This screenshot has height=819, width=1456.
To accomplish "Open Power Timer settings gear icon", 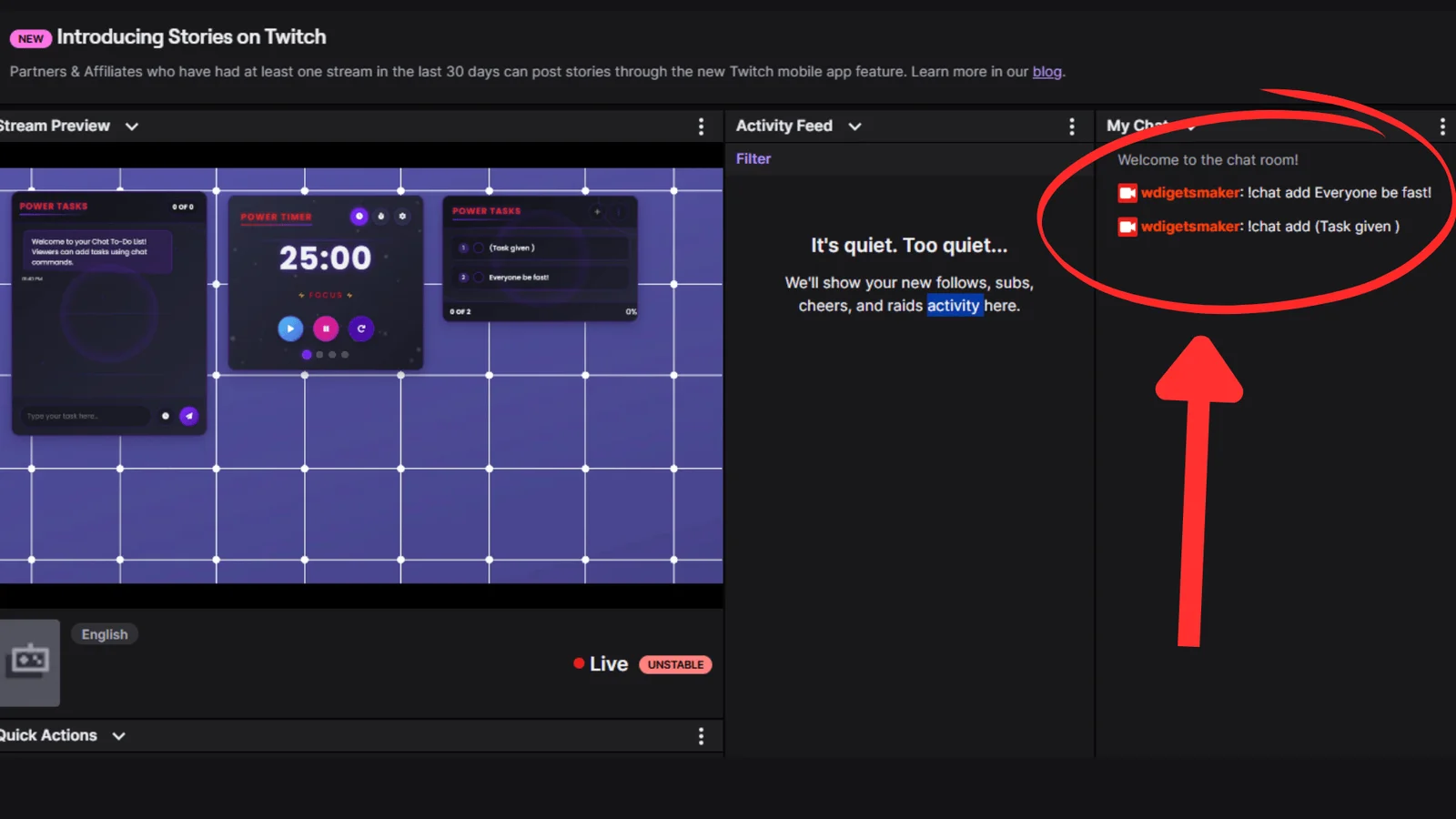I will tap(402, 217).
